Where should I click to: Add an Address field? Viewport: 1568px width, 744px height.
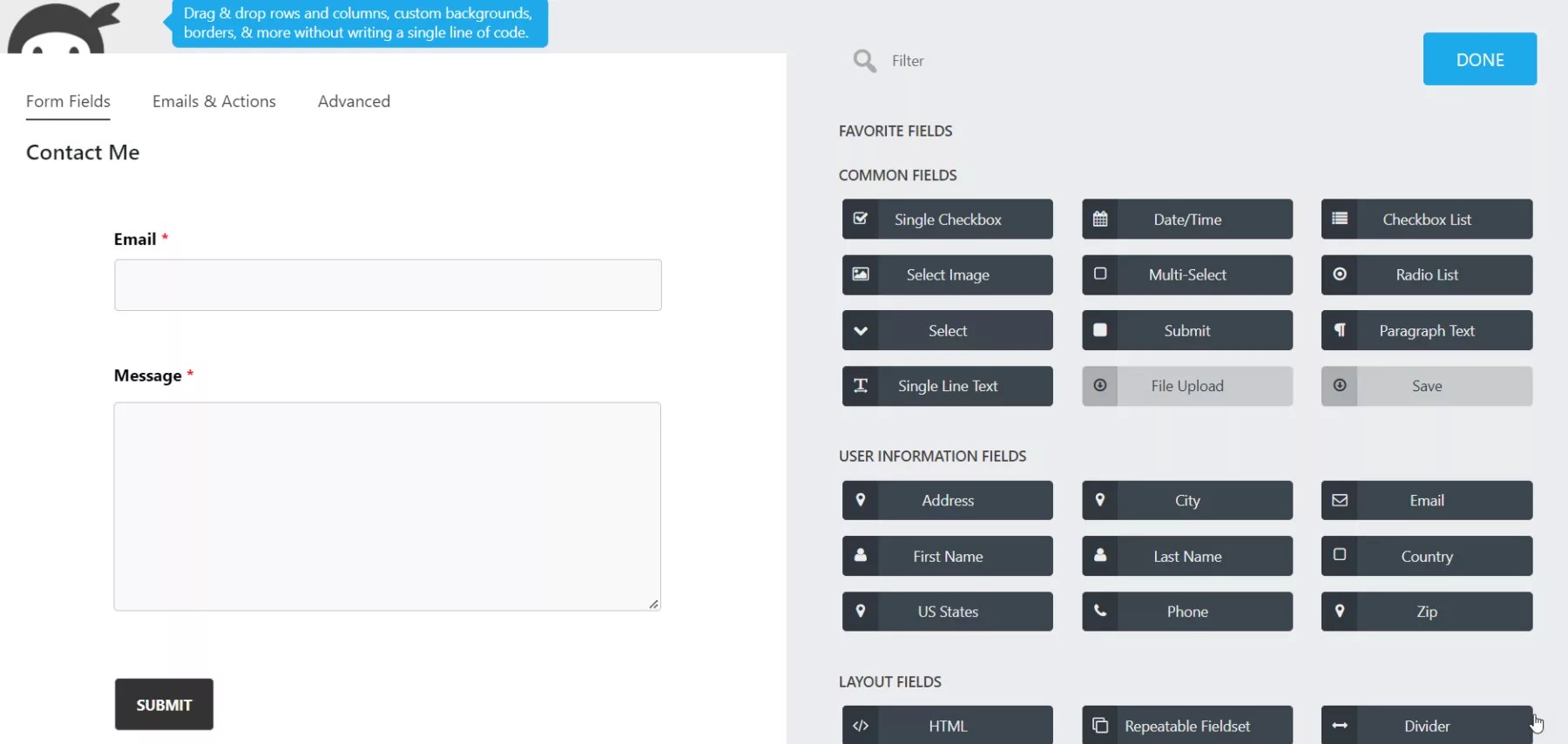(947, 500)
